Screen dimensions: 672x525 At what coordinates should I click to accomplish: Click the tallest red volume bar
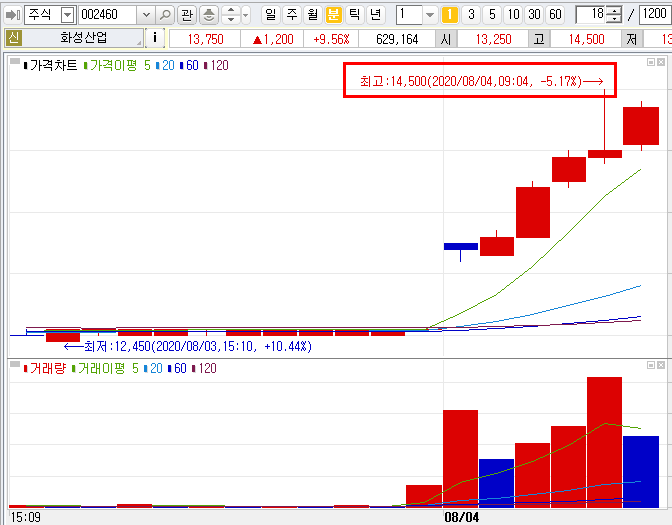coord(604,443)
